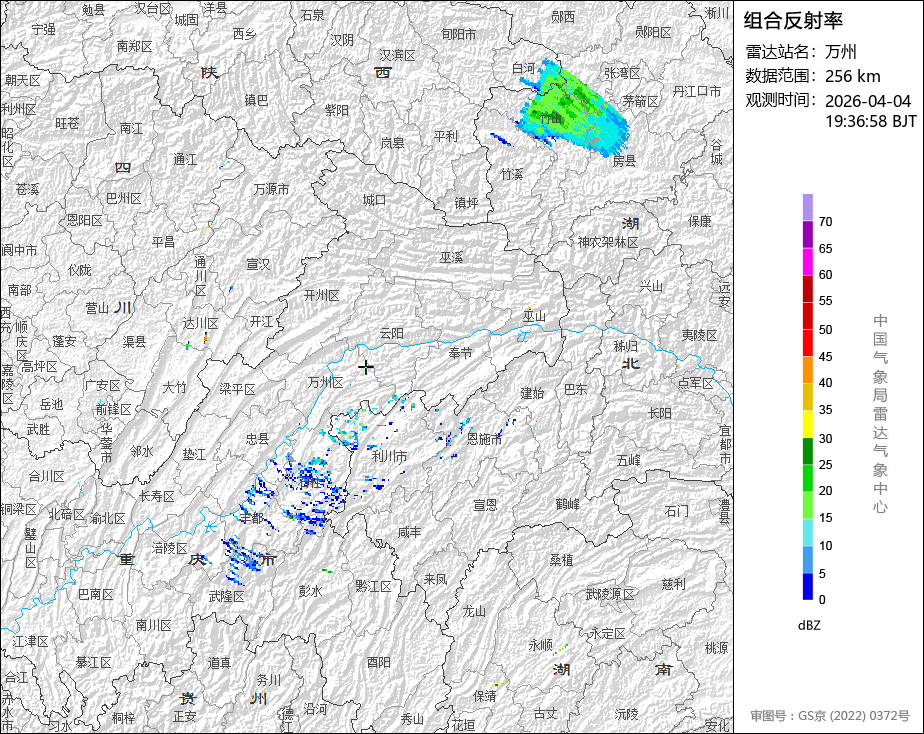Click the 丰都 label on the map
924x734 pixels.
[252, 518]
